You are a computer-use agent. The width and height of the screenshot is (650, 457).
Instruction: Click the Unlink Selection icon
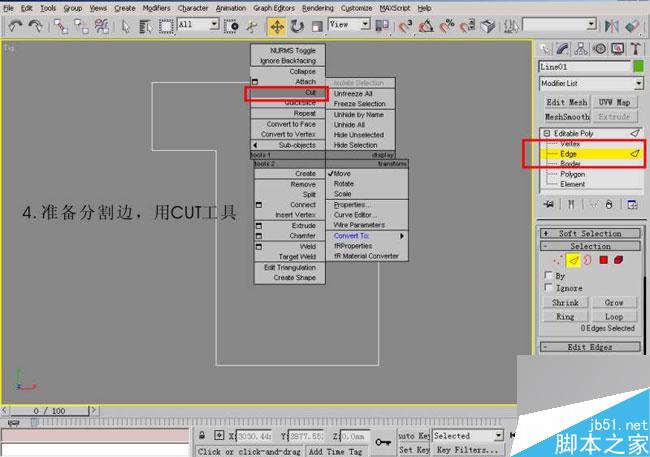tap(81, 26)
